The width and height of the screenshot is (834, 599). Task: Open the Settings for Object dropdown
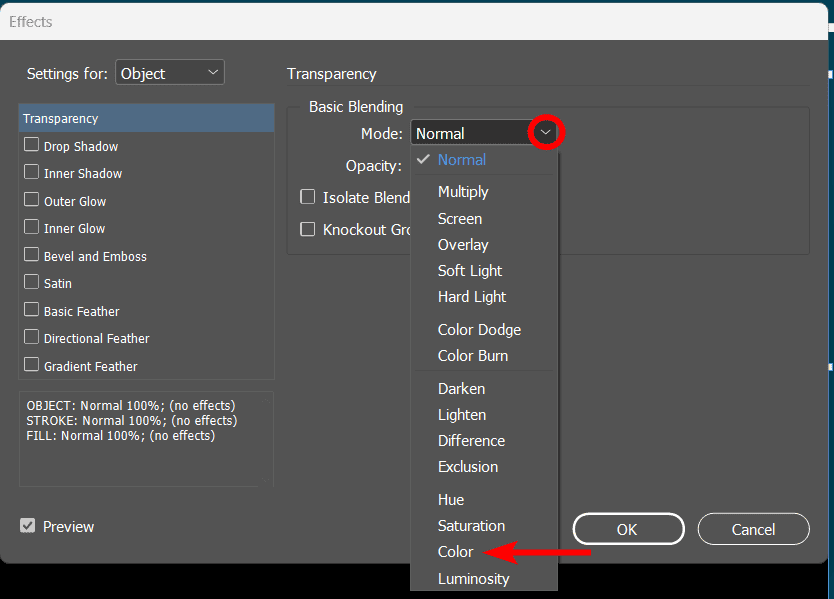[x=170, y=73]
